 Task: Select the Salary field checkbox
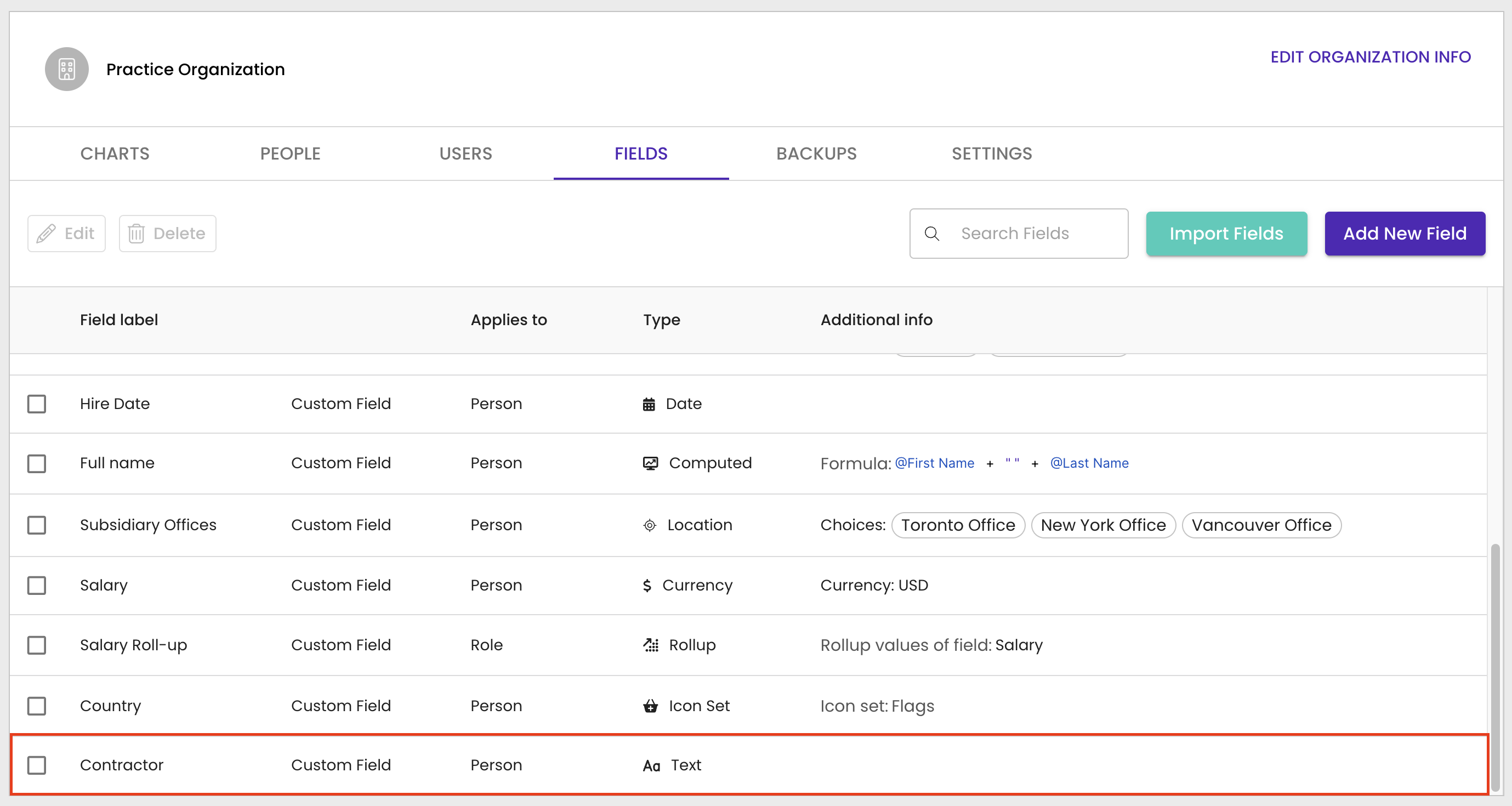click(x=36, y=585)
